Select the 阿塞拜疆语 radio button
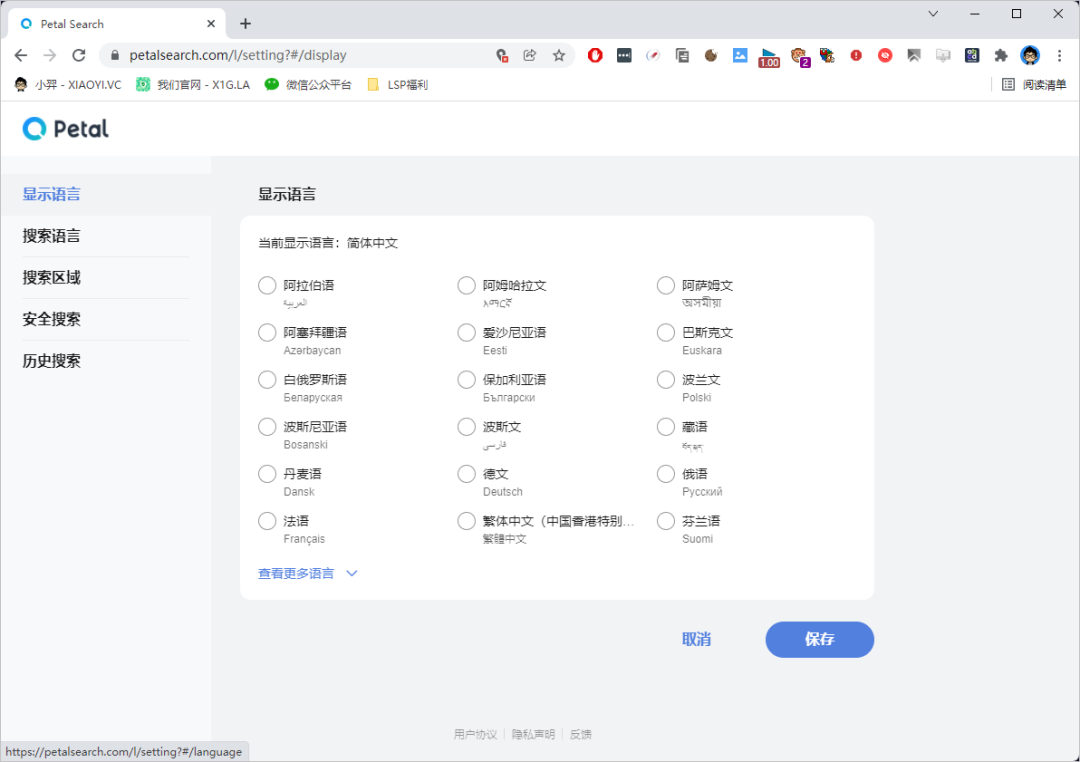Image resolution: width=1080 pixels, height=762 pixels. (267, 333)
